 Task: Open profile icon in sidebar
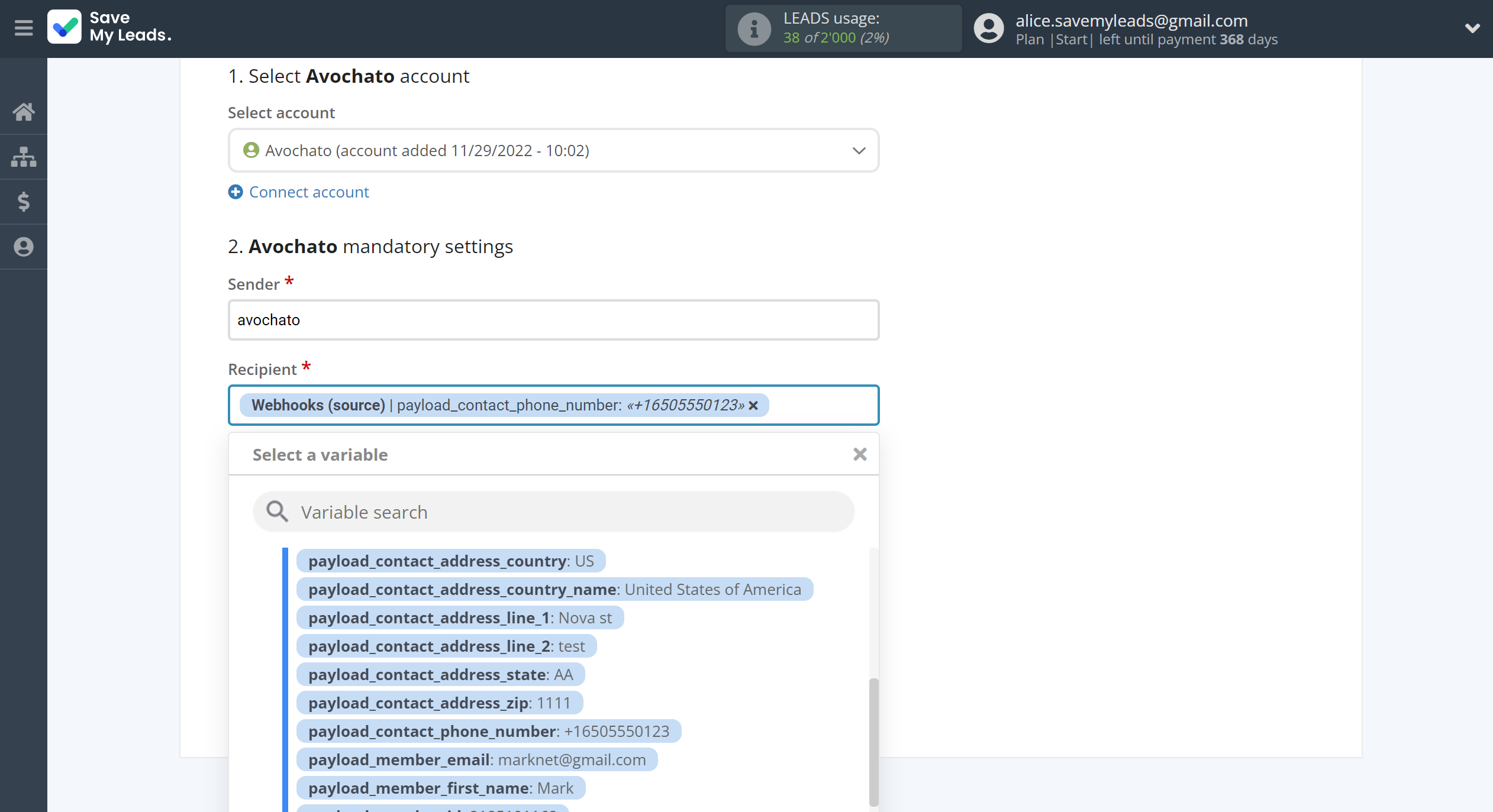click(24, 247)
